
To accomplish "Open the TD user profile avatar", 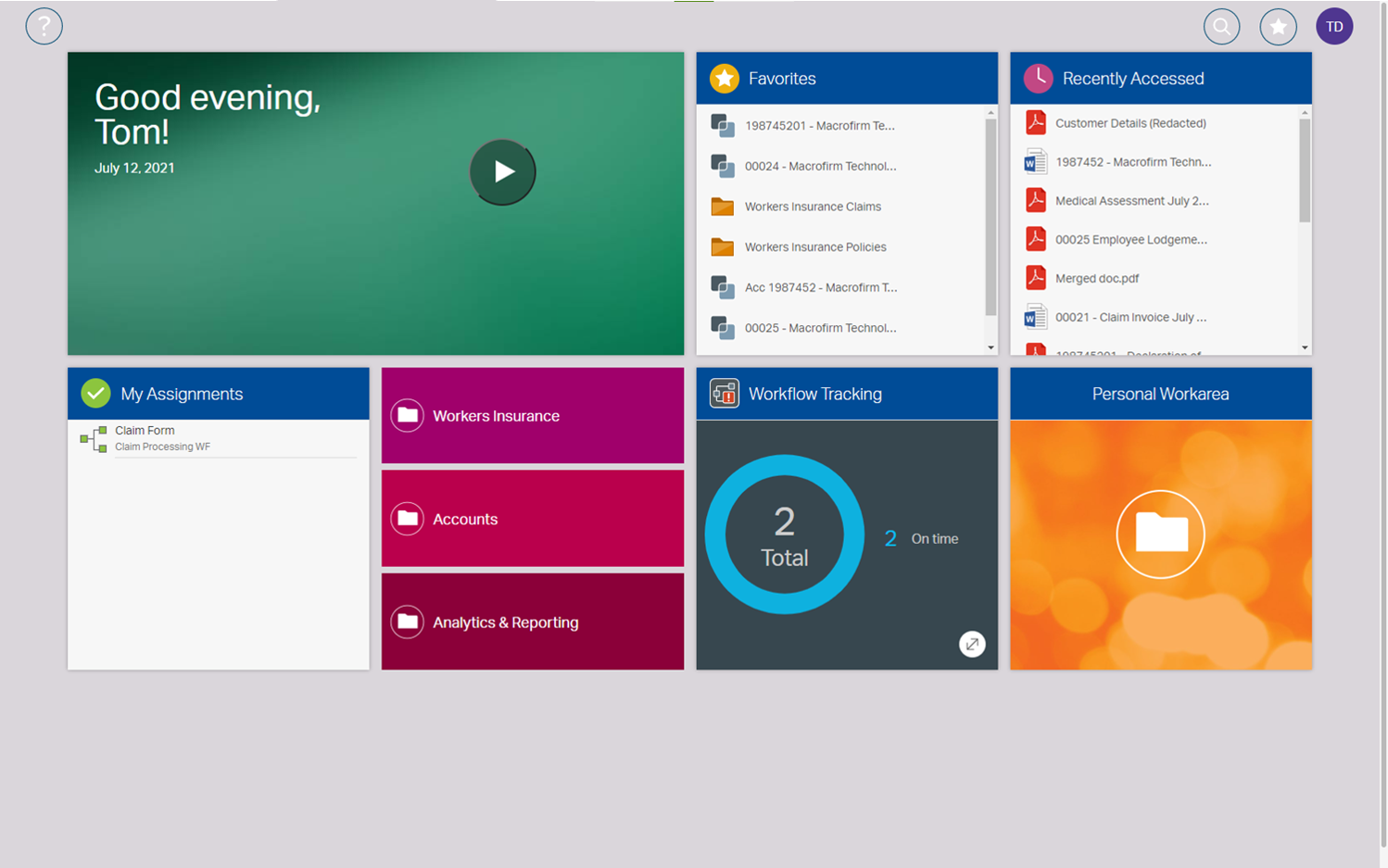I will (1334, 26).
